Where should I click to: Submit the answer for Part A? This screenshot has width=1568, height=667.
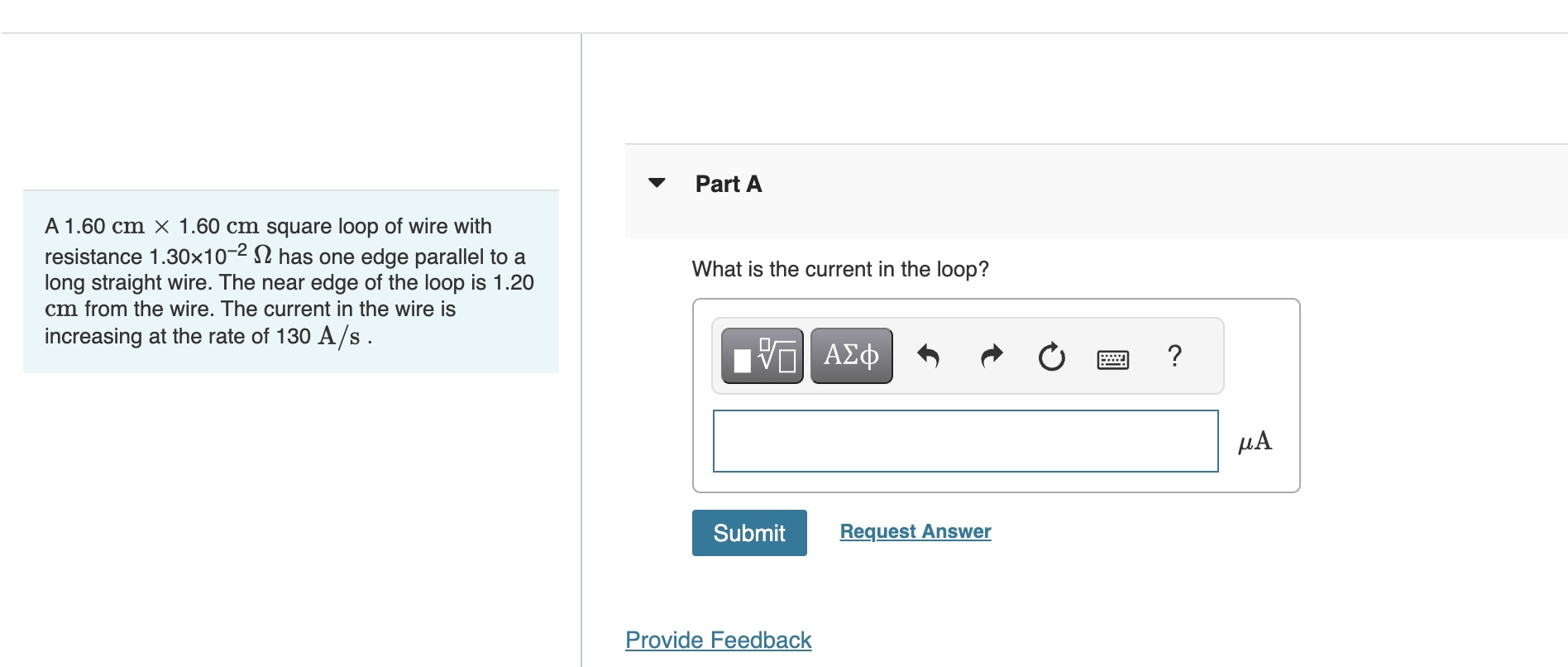(749, 533)
